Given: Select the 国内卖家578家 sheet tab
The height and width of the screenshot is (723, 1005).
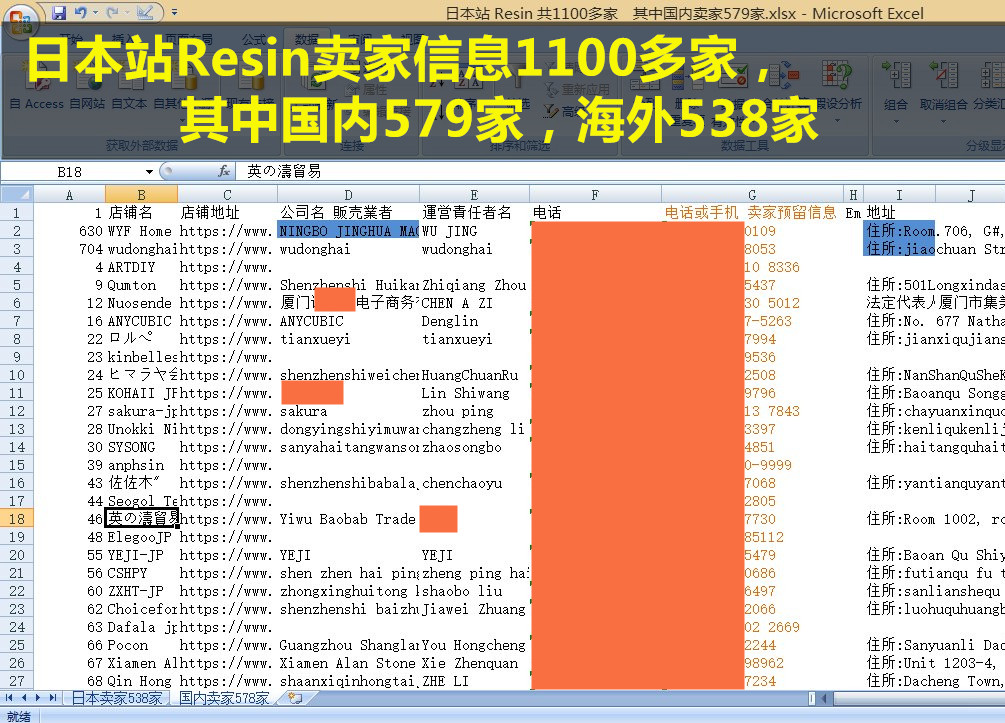Looking at the screenshot, I should (x=224, y=698).
